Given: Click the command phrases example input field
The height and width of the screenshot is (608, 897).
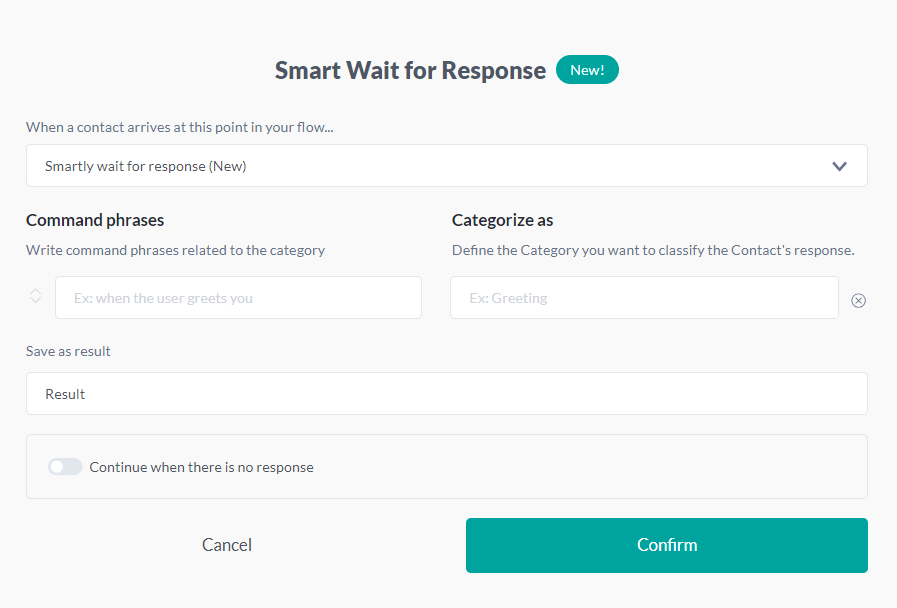Looking at the screenshot, I should pos(238,297).
